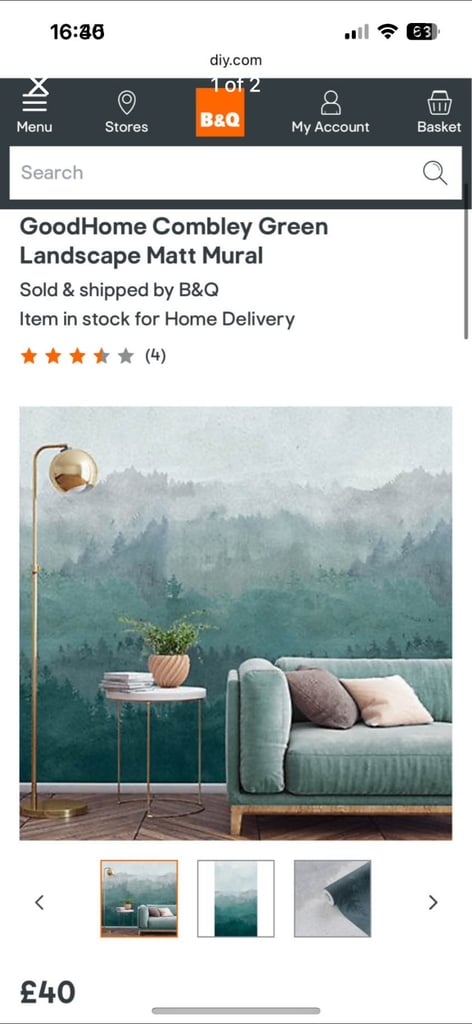Tap the diy.com address bar text

[x=236, y=61]
